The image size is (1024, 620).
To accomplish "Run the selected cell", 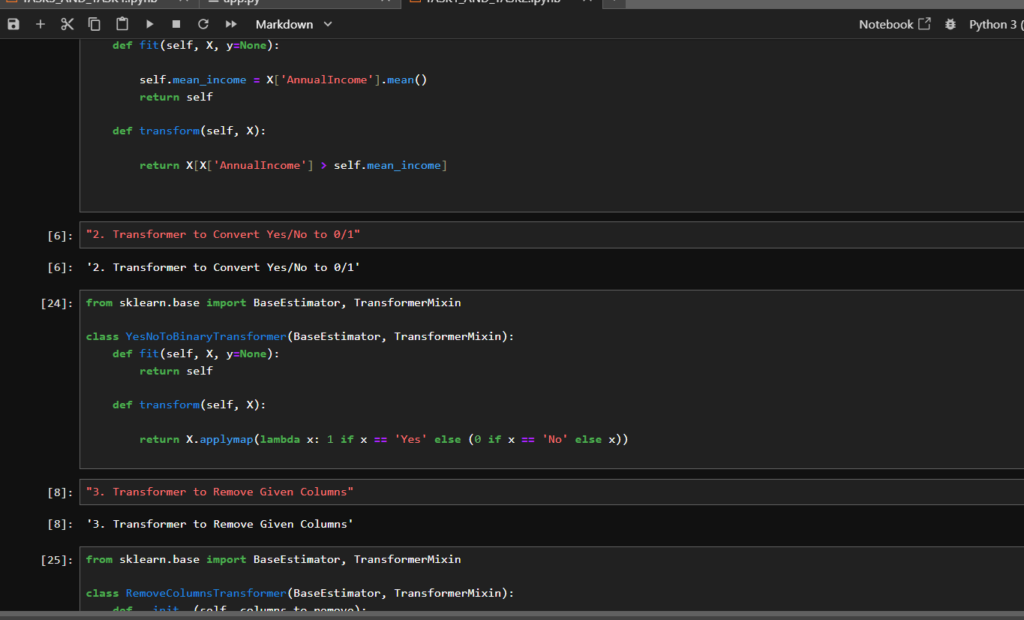I will [x=150, y=24].
